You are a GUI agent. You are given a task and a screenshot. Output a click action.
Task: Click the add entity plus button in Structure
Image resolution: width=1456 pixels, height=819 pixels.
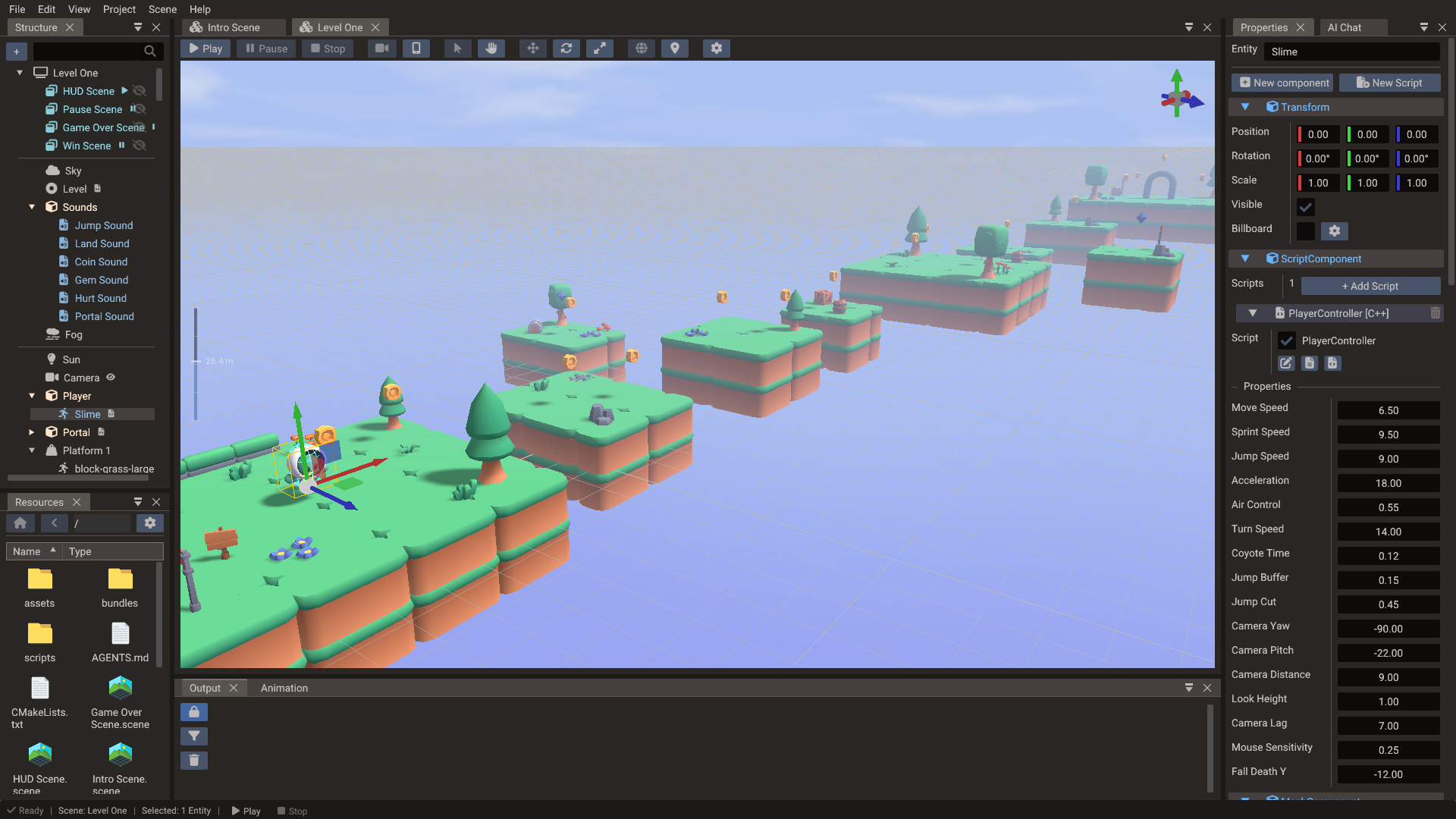pyautogui.click(x=17, y=52)
